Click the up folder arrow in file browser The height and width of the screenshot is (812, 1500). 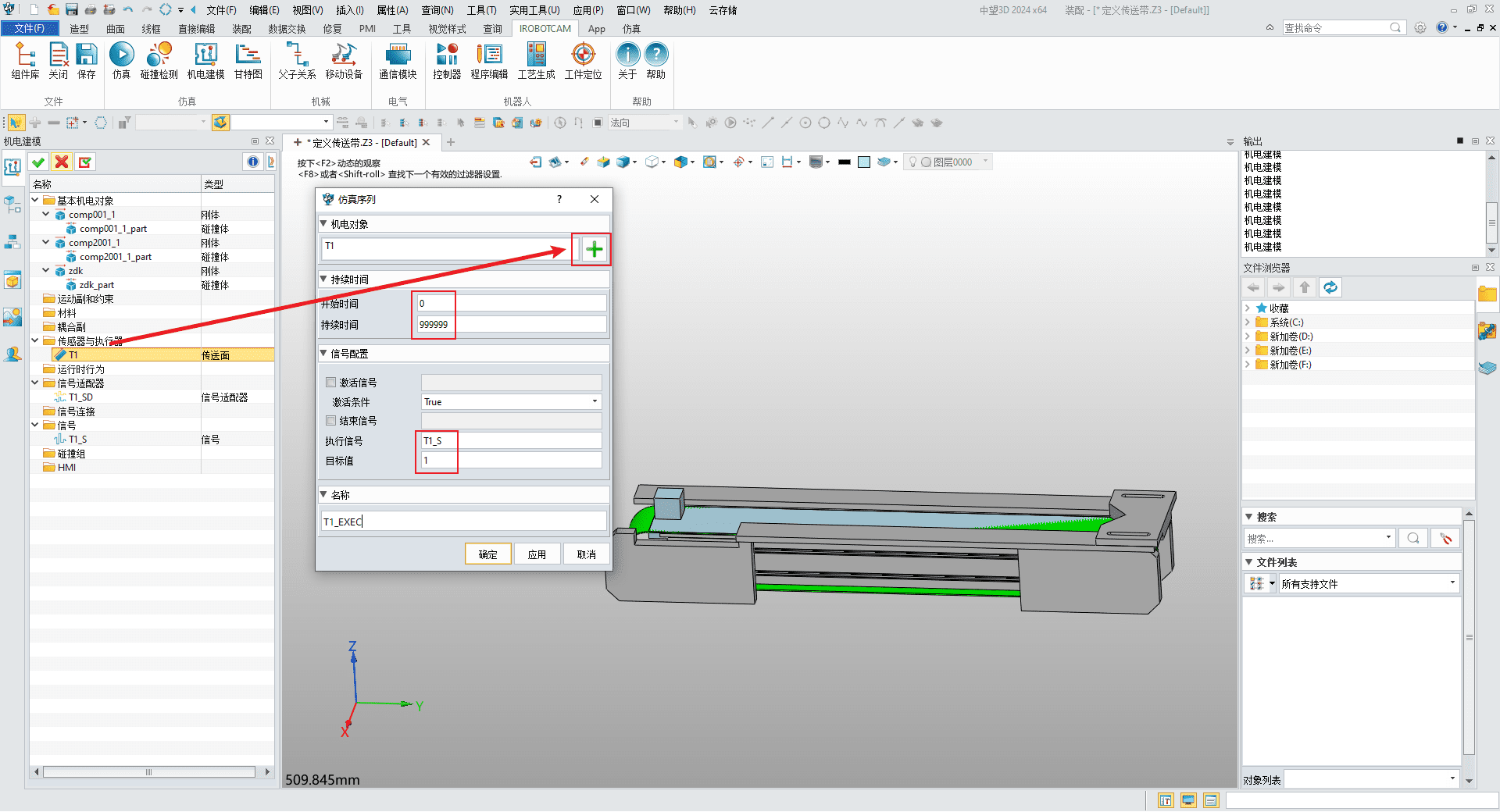[x=1305, y=287]
